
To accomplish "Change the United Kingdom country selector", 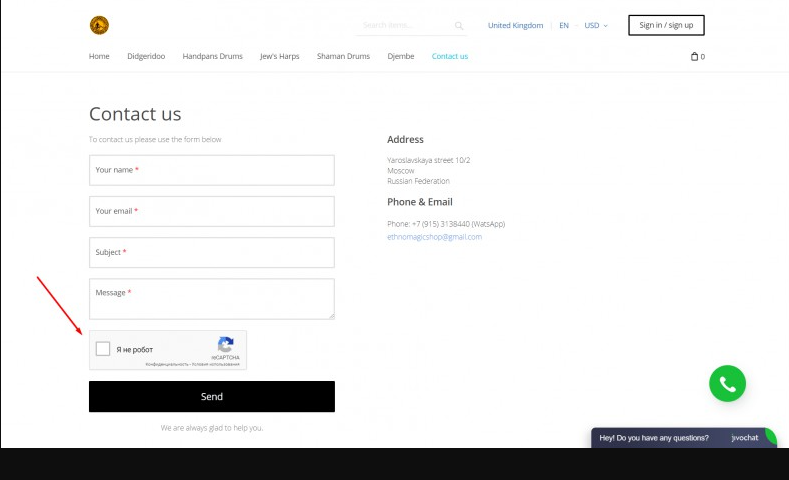I will click(515, 25).
